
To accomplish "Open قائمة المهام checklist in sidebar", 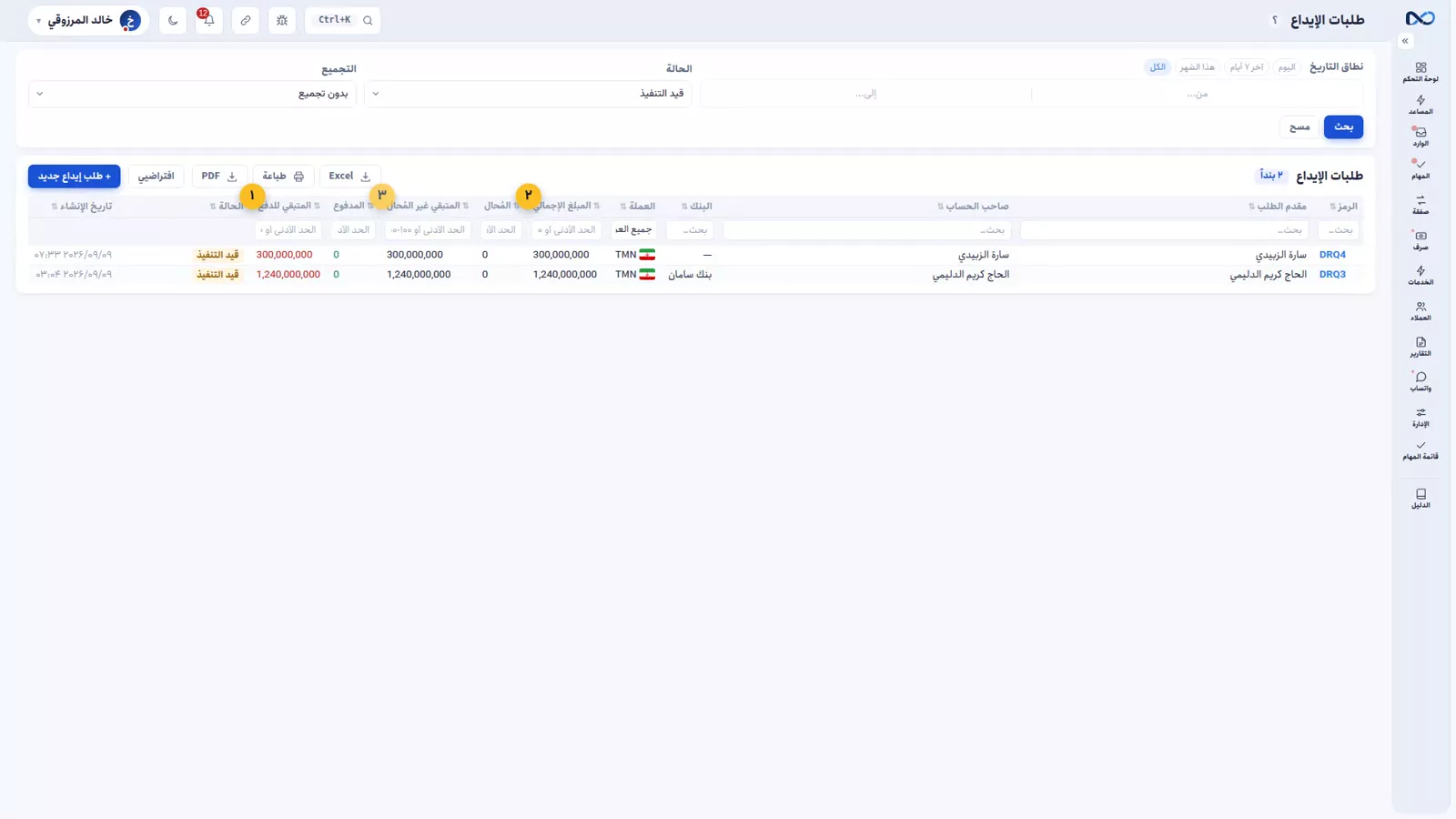I will point(1421,450).
